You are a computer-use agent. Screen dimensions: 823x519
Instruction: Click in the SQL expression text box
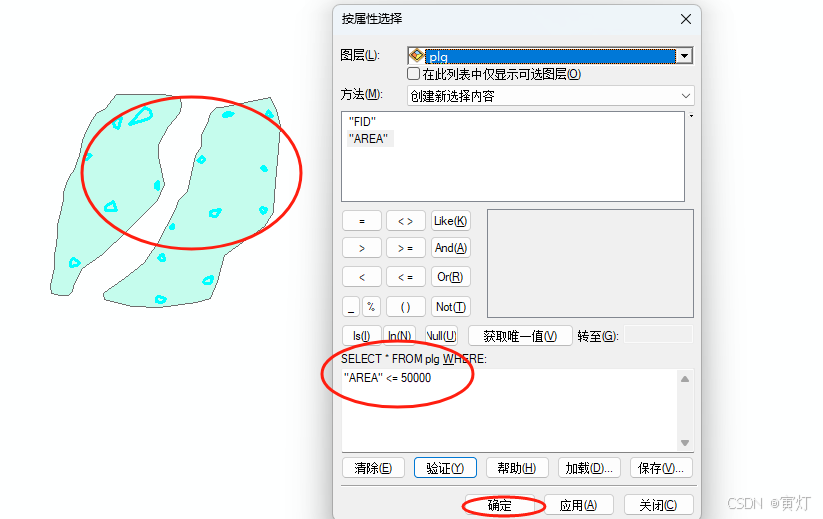tap(510, 410)
